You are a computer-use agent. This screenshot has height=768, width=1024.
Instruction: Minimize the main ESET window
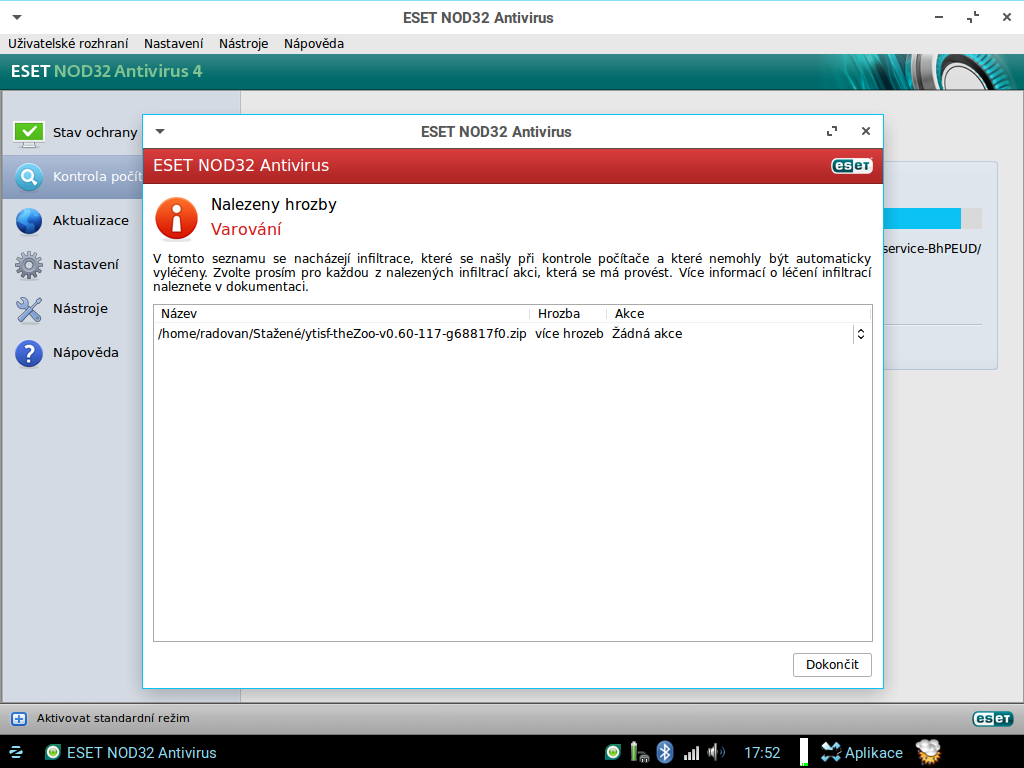[x=939, y=18]
